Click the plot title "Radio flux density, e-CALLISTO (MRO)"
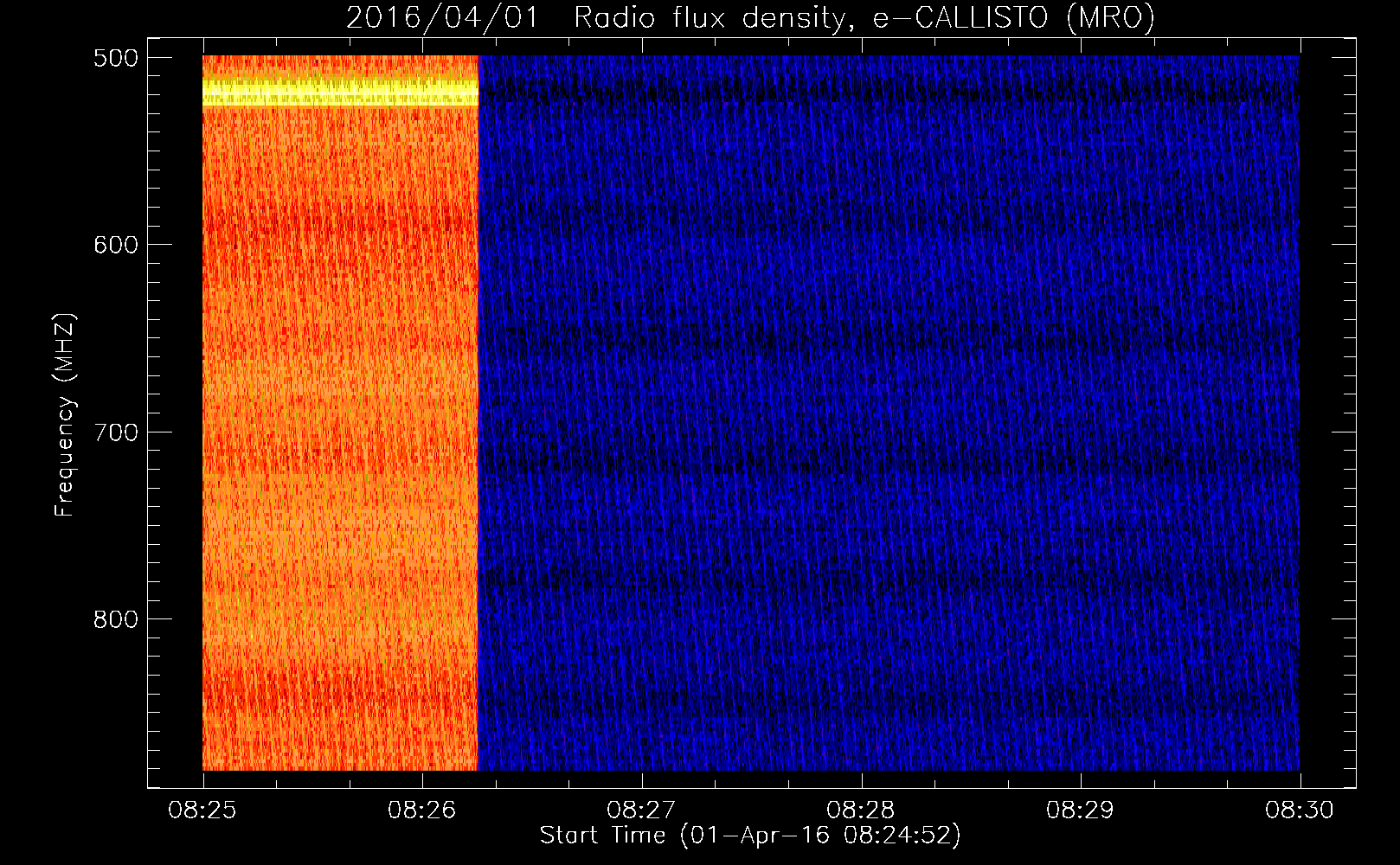1400x865 pixels. pyautogui.click(x=864, y=17)
